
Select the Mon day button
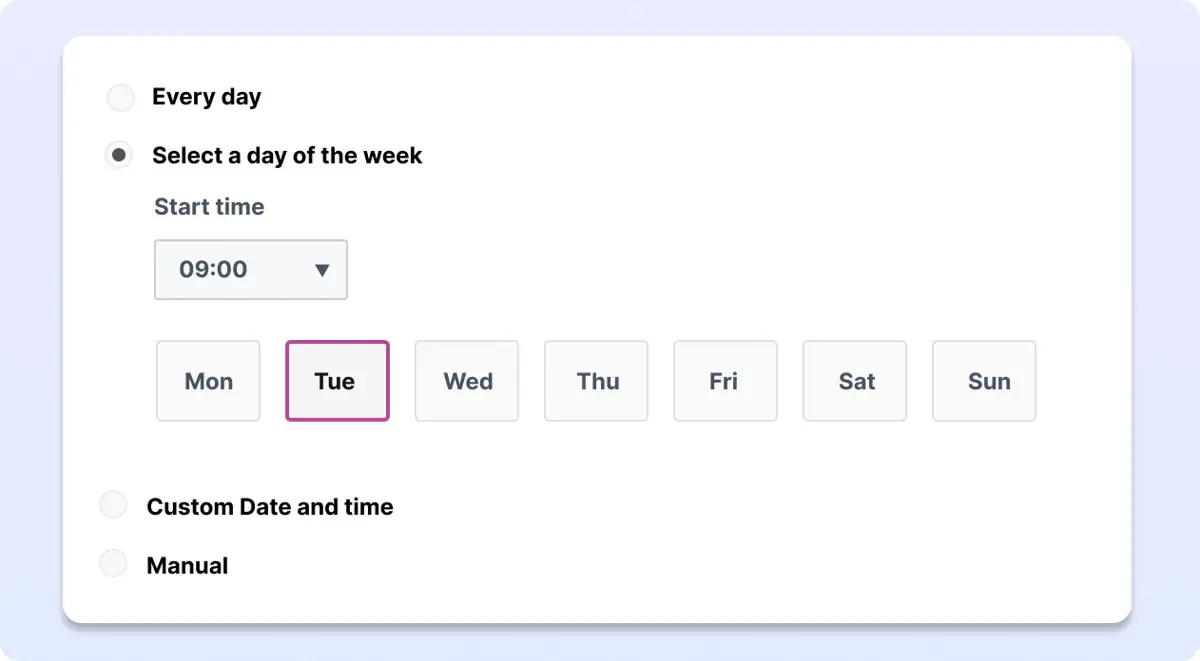coord(208,381)
